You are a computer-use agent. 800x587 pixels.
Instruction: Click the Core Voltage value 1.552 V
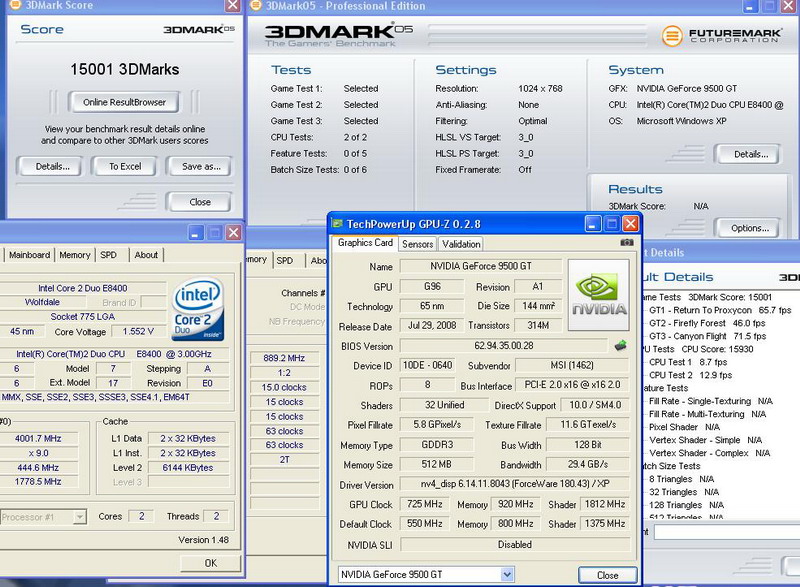pos(138,331)
